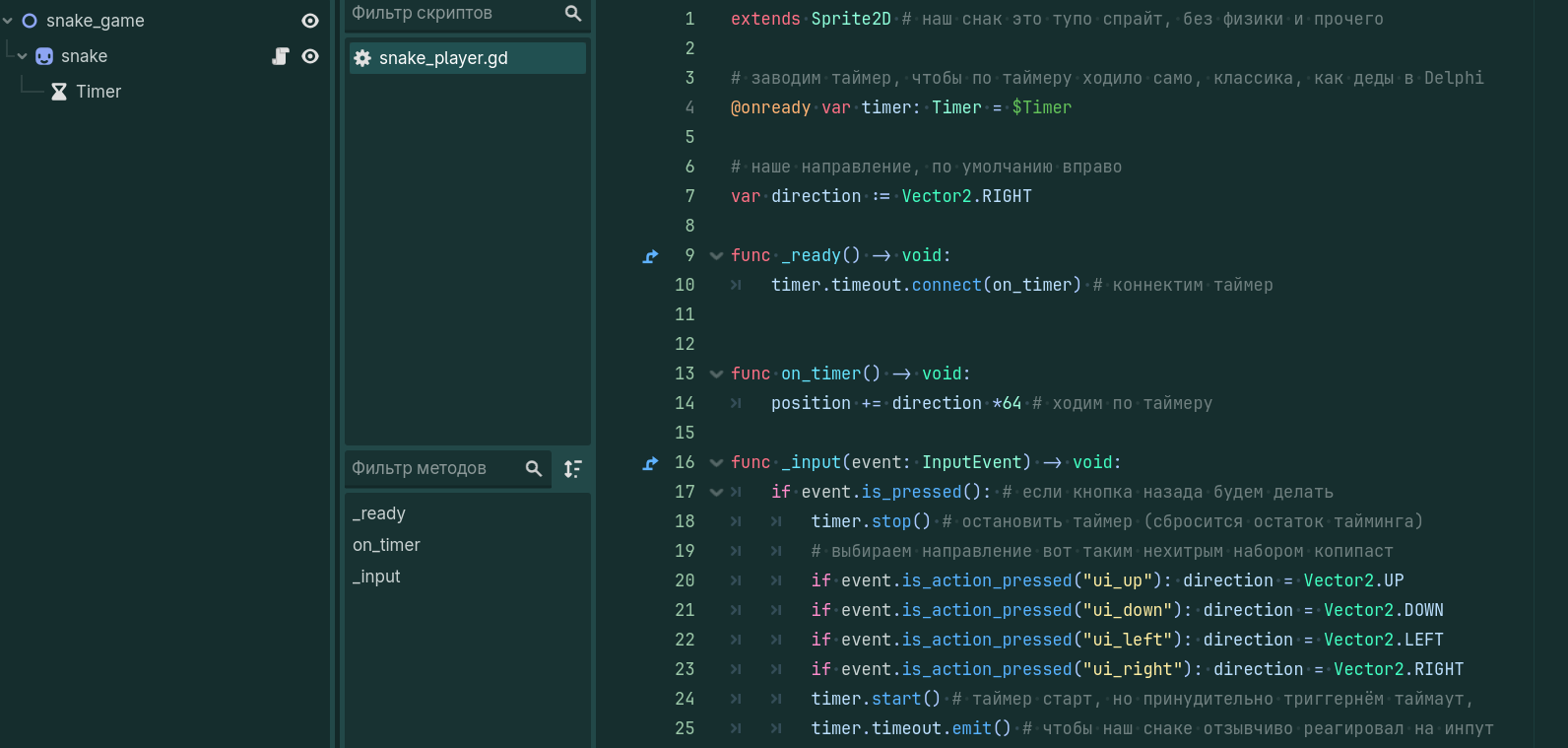1568x748 pixels.
Task: Click "ui_up" string on line 20
Action: [x=1117, y=580]
